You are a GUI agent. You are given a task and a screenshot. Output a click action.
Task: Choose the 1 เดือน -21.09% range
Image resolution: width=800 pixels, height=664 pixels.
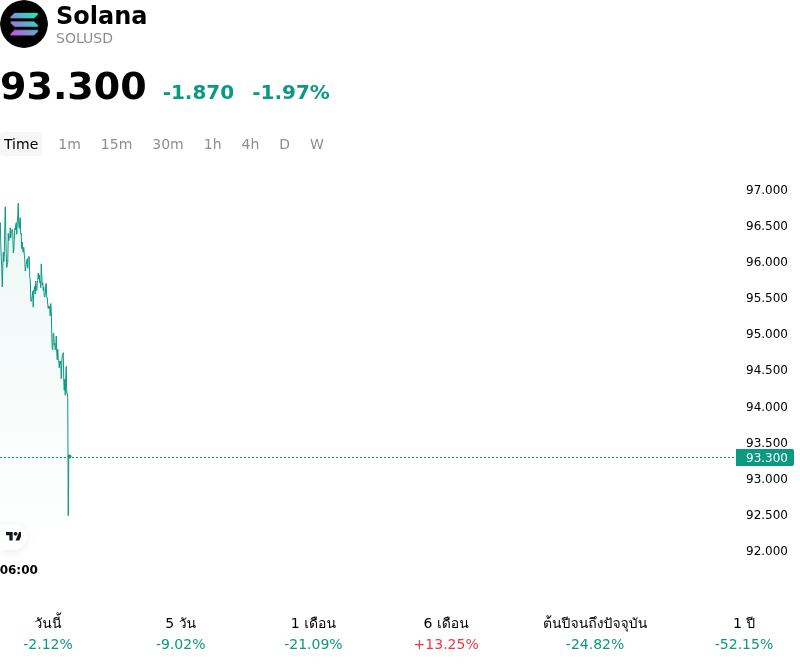(313, 633)
